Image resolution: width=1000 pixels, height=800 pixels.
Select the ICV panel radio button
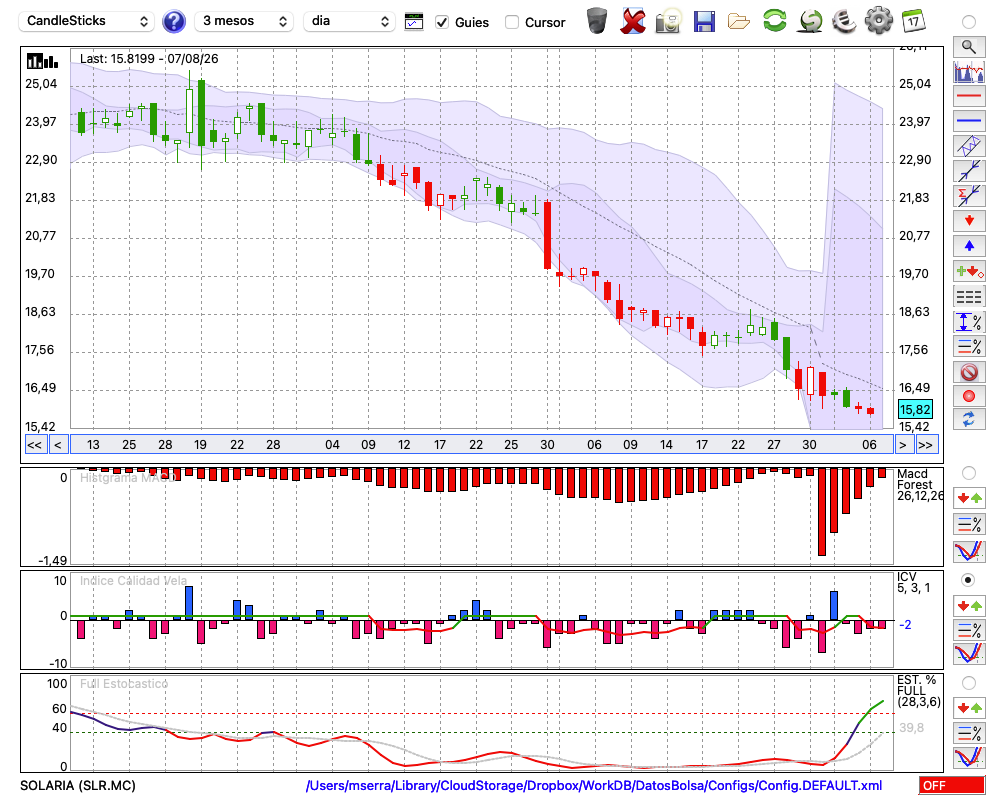tap(968, 580)
